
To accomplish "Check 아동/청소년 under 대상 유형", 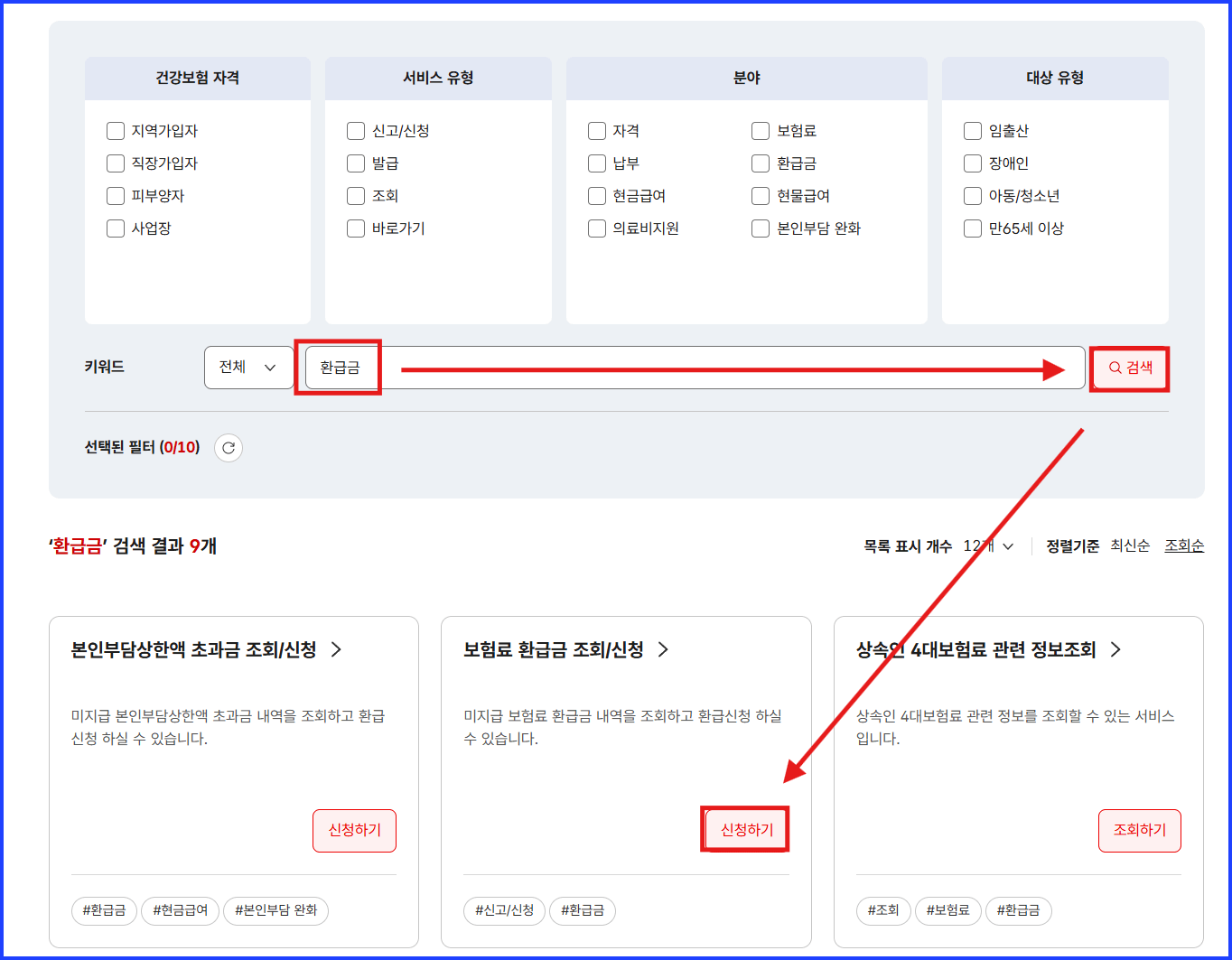I will click(x=972, y=195).
